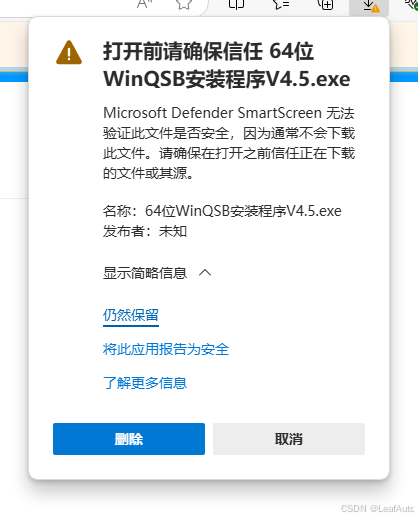Collapse the 显示简略信息 section
This screenshot has width=418, height=520.
157,273
